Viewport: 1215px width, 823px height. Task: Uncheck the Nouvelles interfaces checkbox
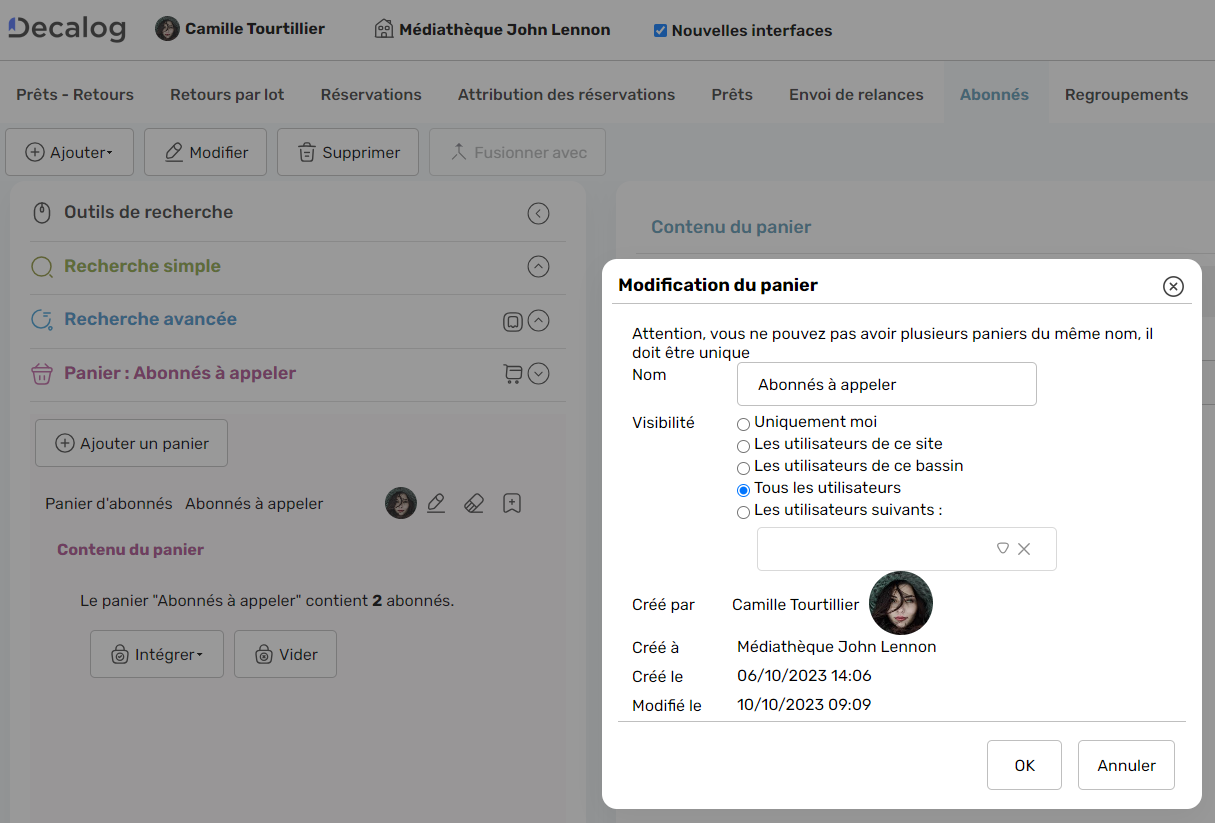[x=660, y=31]
